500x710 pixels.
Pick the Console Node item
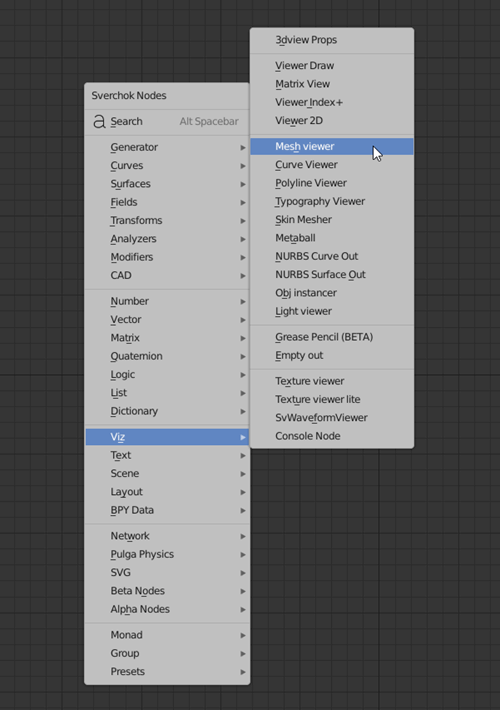(332, 436)
